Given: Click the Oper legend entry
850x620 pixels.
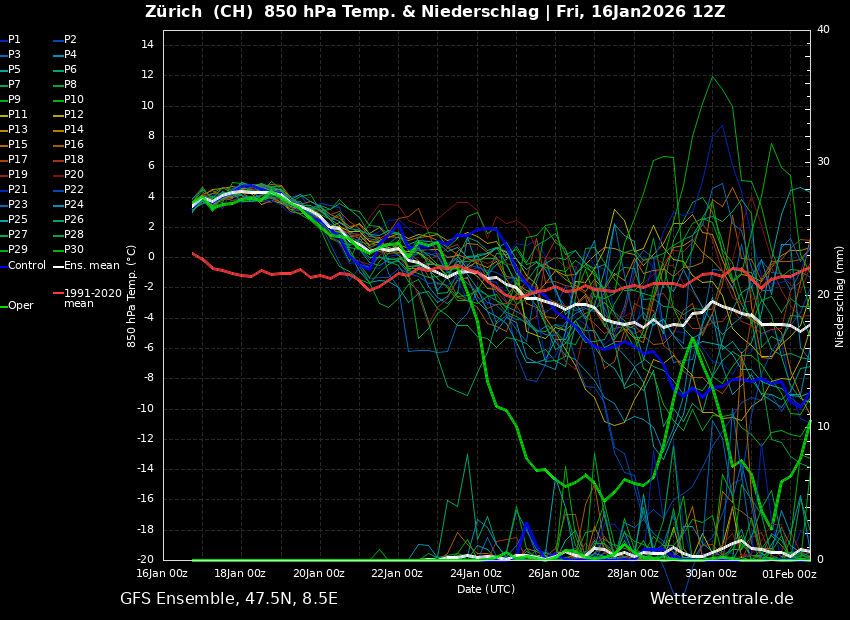Looking at the screenshot, I should [x=21, y=306].
